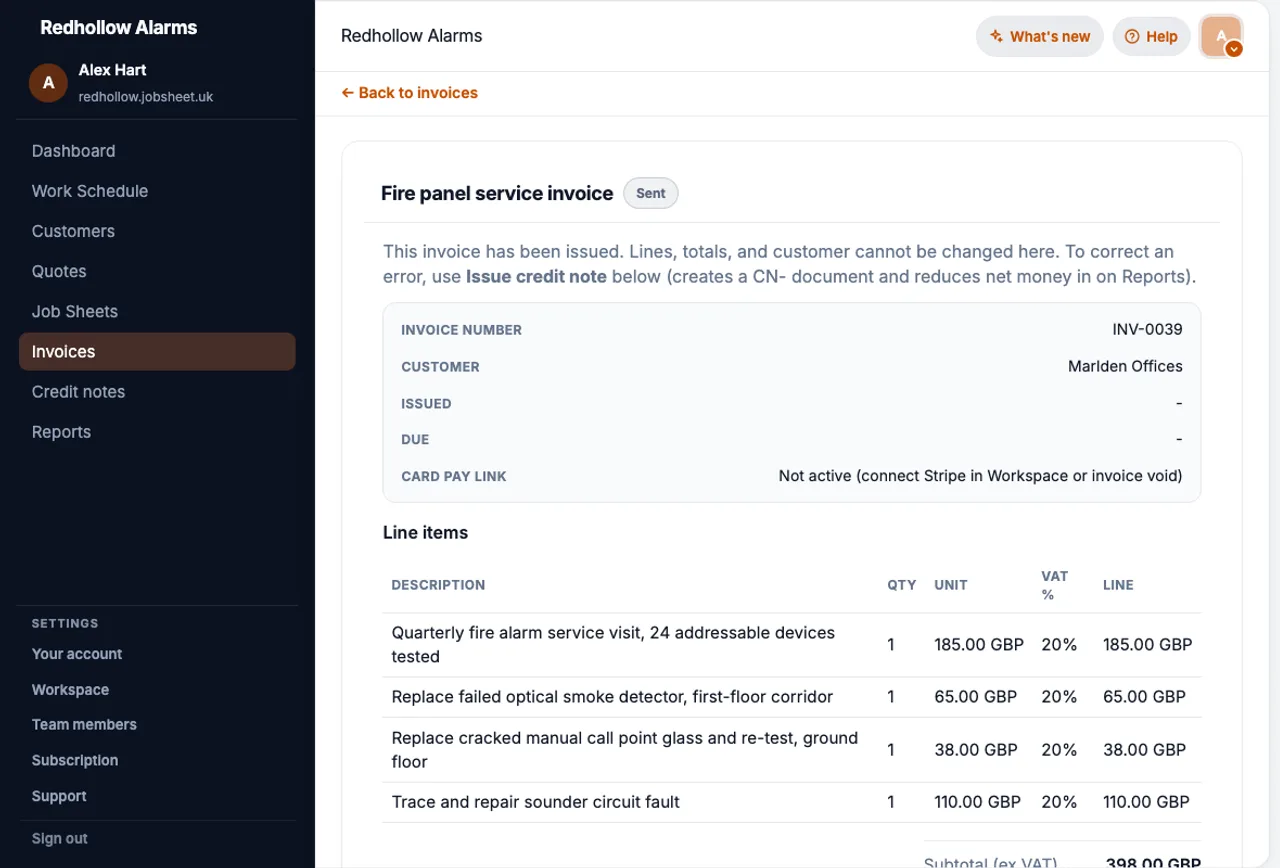1280x868 pixels.
Task: Click the Fire panel service invoice heading
Action: coord(497,194)
